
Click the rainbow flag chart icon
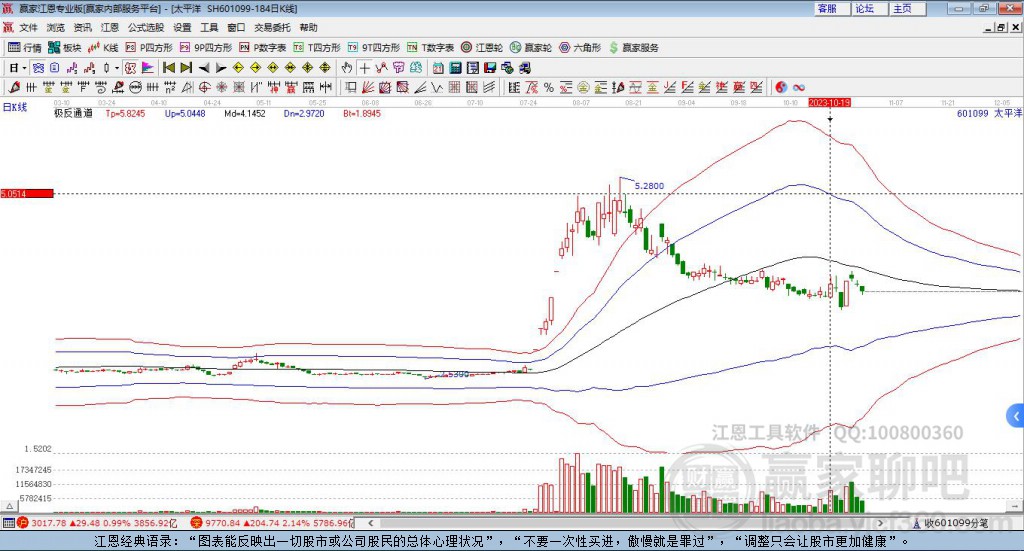[x=148, y=68]
